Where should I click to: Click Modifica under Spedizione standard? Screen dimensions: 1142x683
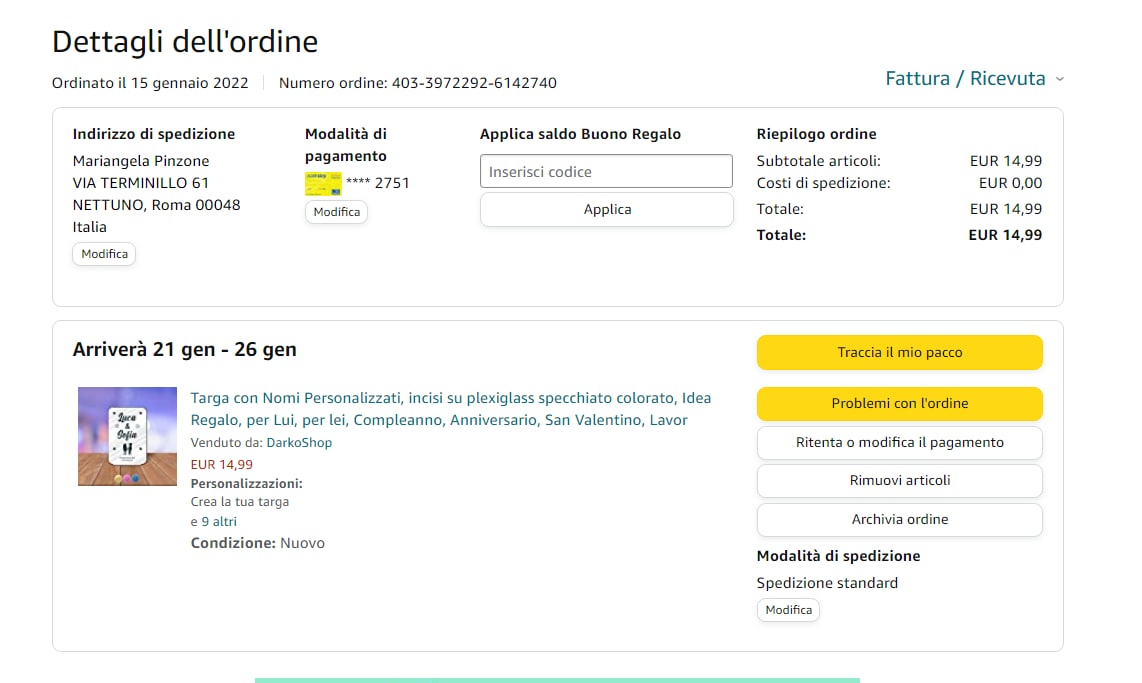coord(788,610)
